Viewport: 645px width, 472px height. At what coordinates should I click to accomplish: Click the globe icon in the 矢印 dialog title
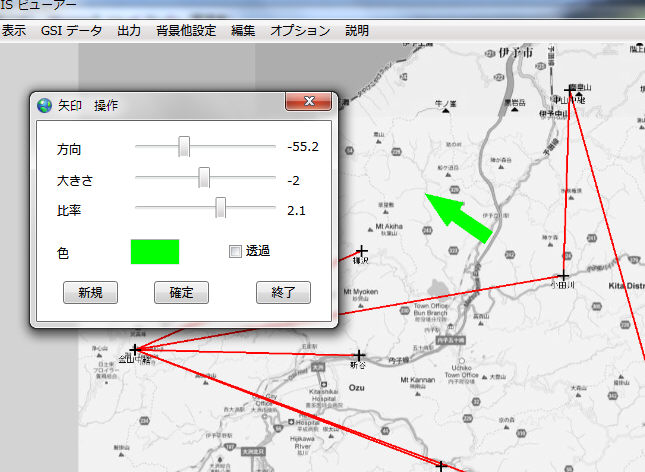pyautogui.click(x=44, y=105)
